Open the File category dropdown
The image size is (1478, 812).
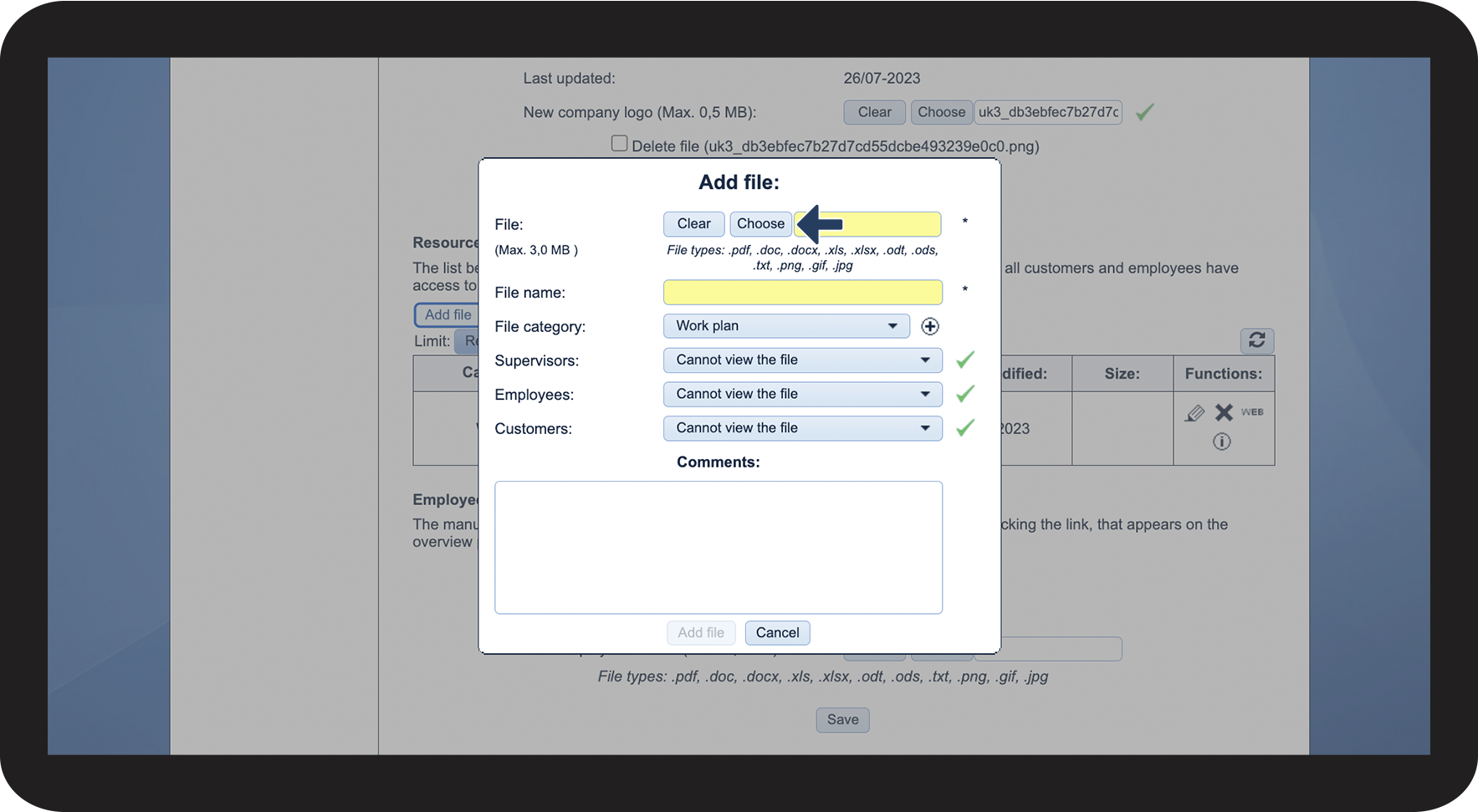(x=785, y=326)
